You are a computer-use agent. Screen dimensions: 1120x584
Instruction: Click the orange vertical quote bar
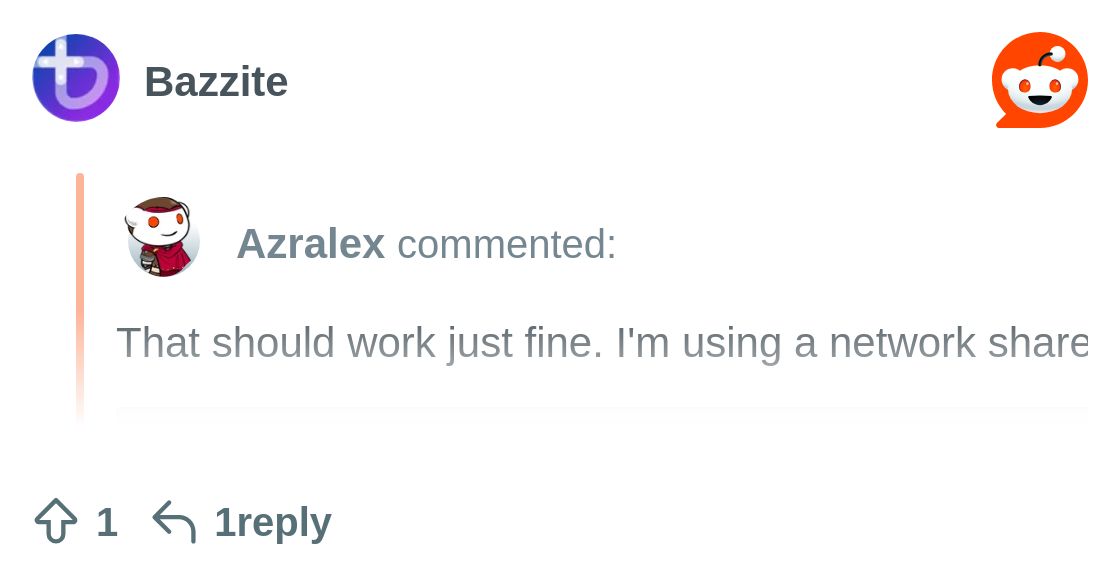pos(80,290)
